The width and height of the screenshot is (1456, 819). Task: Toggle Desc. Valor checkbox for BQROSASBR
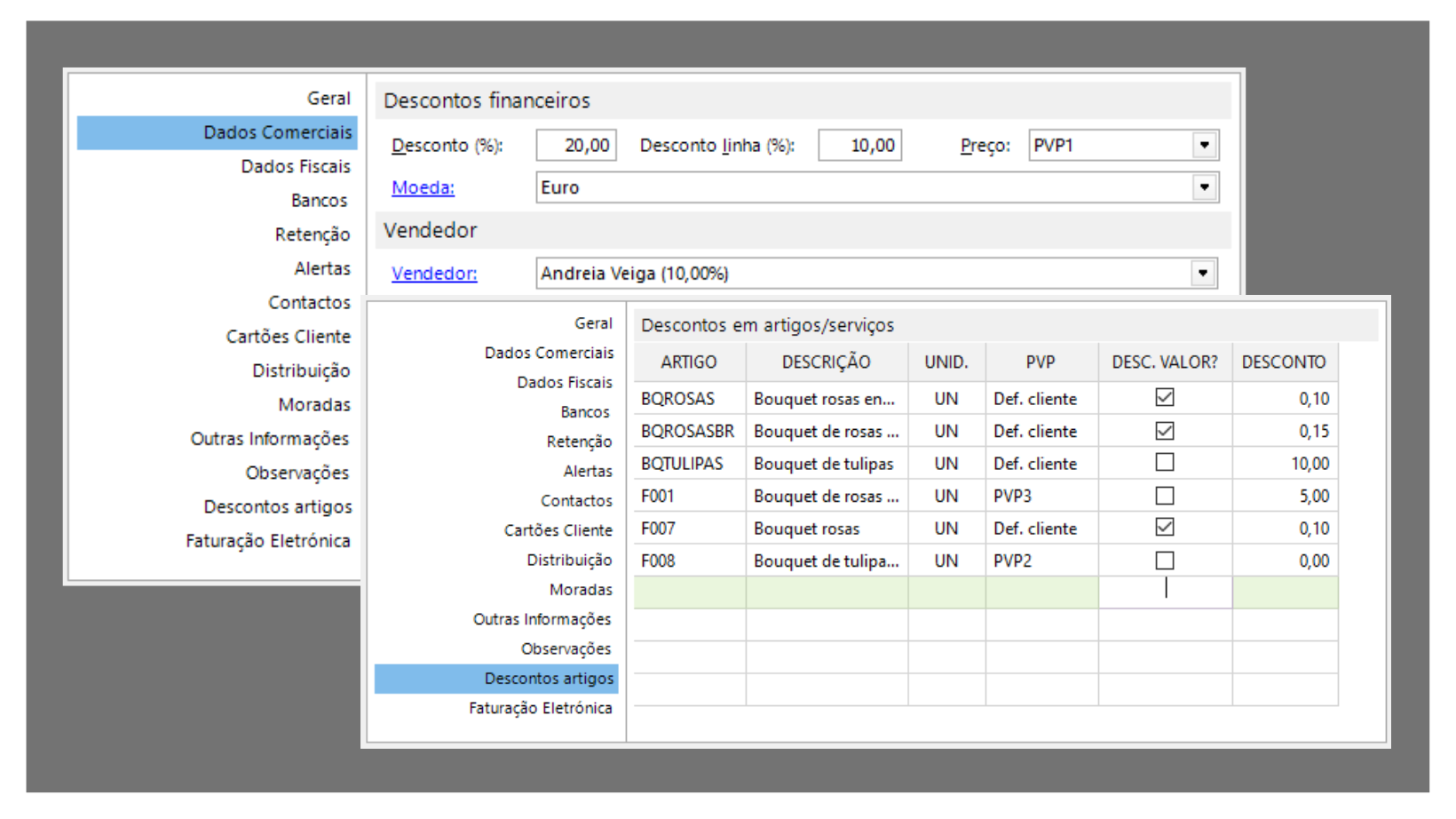(x=1165, y=431)
